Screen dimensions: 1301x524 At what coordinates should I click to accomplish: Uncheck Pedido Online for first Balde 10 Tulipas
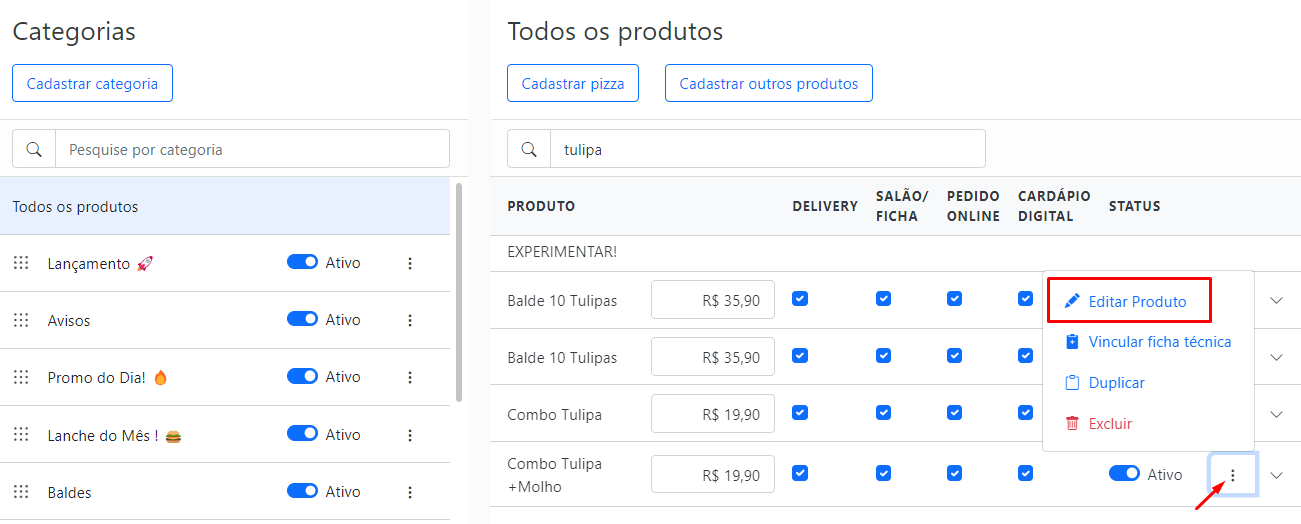(x=954, y=298)
